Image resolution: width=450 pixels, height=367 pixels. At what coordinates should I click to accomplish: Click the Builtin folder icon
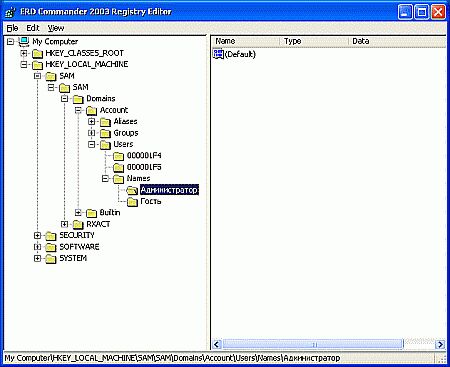(91, 213)
